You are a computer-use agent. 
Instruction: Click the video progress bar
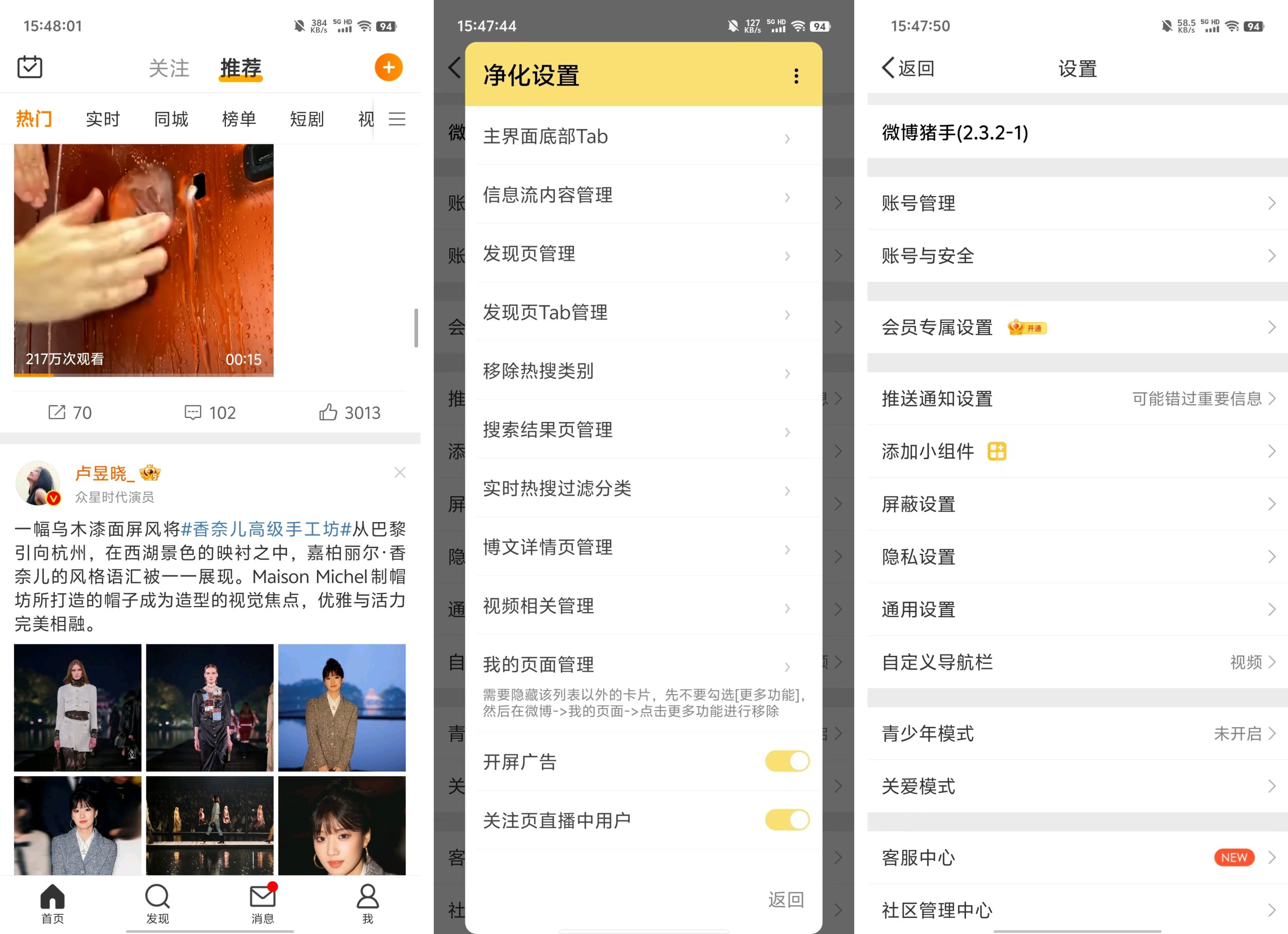coord(144,375)
